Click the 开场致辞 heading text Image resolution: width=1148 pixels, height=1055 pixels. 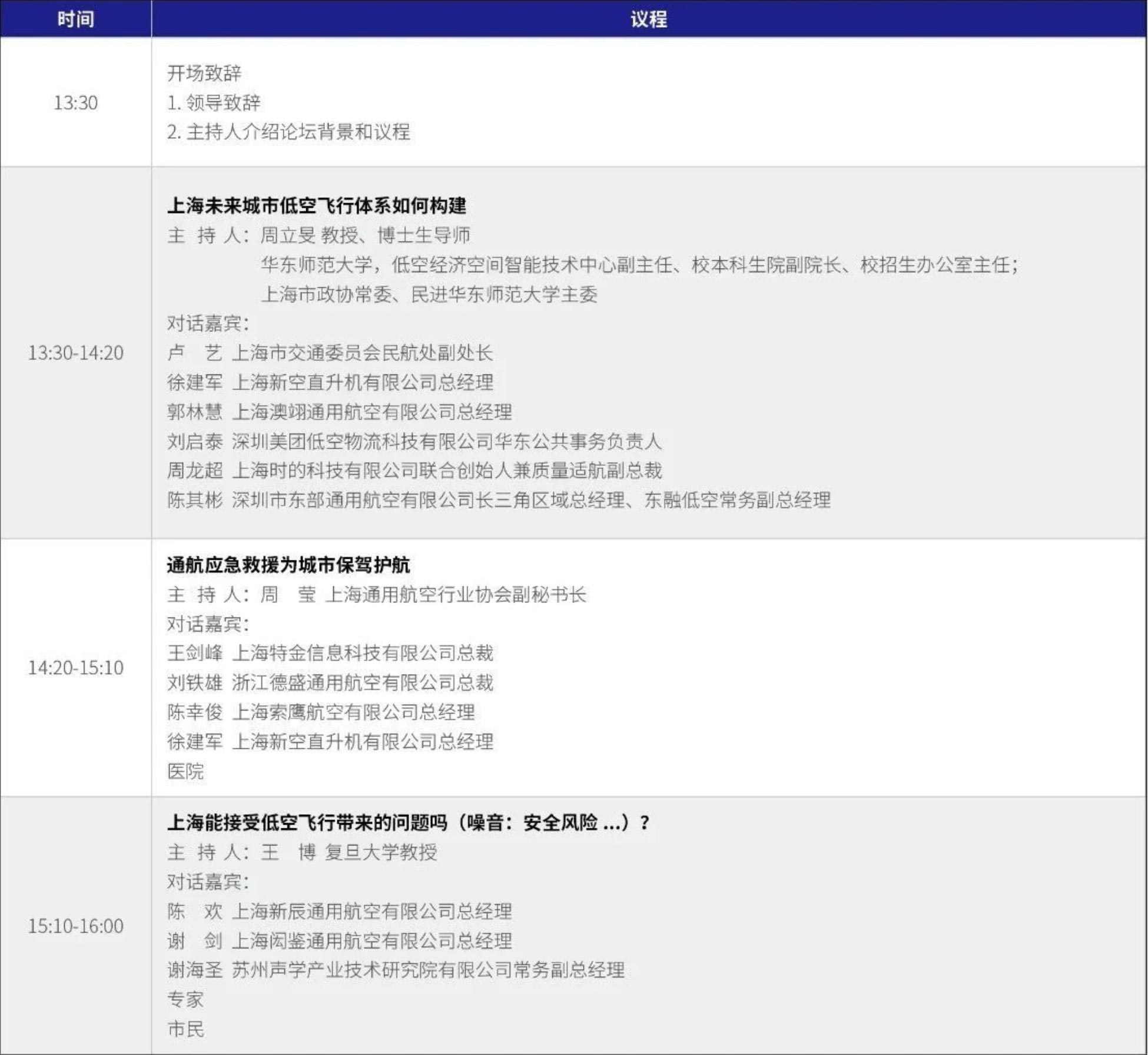click(204, 74)
